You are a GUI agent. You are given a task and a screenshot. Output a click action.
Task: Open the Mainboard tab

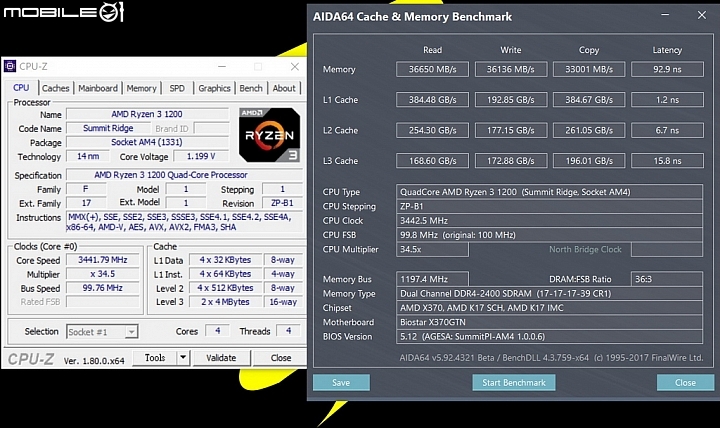[98, 88]
